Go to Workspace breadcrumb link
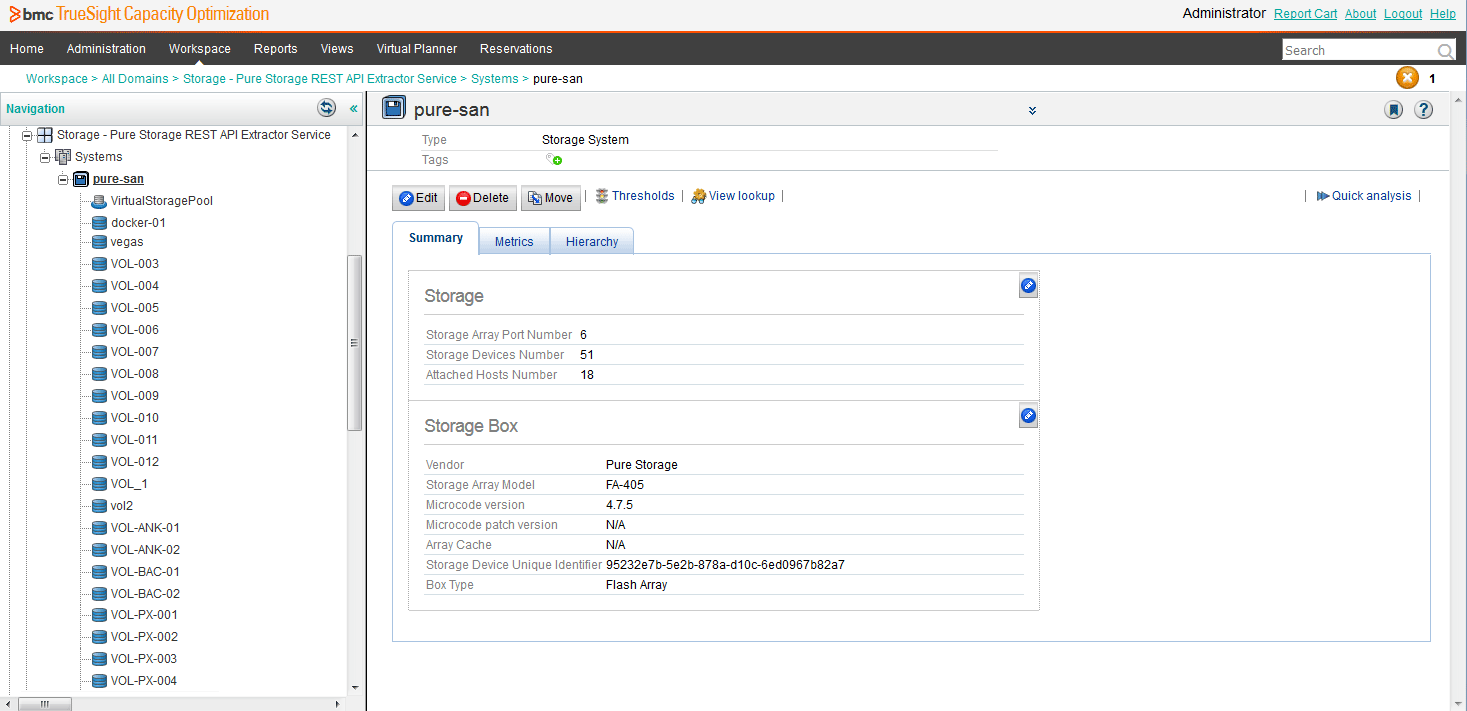Image resolution: width=1467 pixels, height=711 pixels. pyautogui.click(x=57, y=79)
